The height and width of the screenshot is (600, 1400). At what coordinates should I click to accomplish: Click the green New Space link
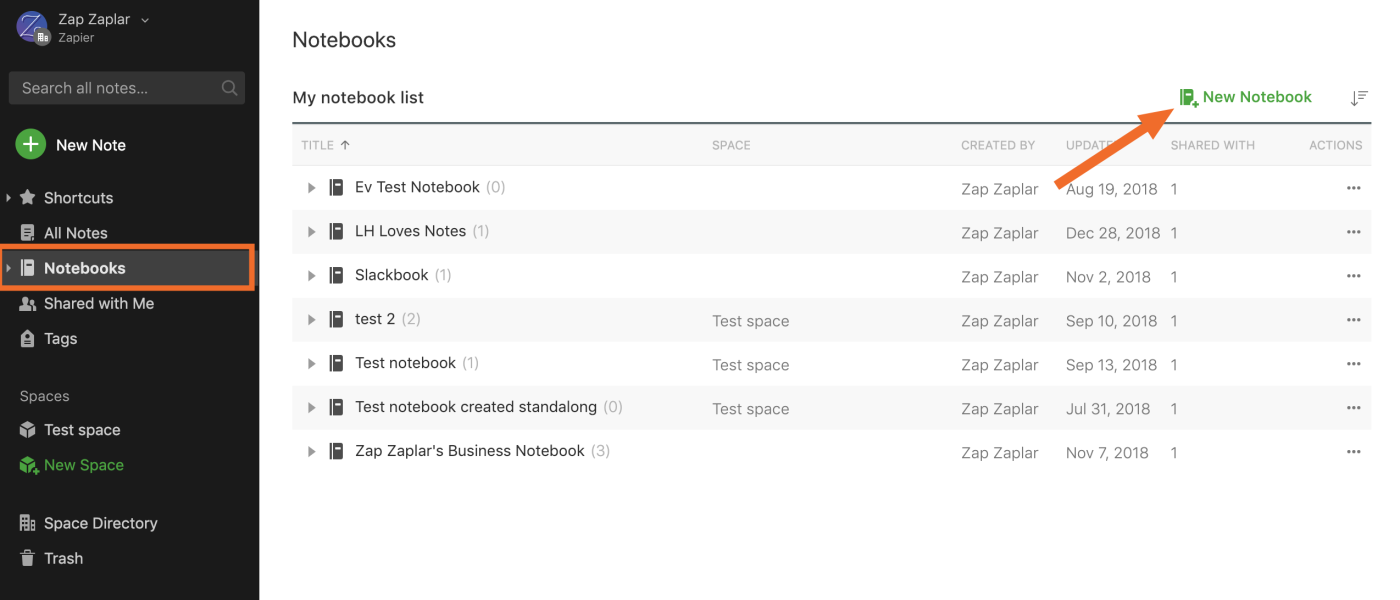point(83,465)
